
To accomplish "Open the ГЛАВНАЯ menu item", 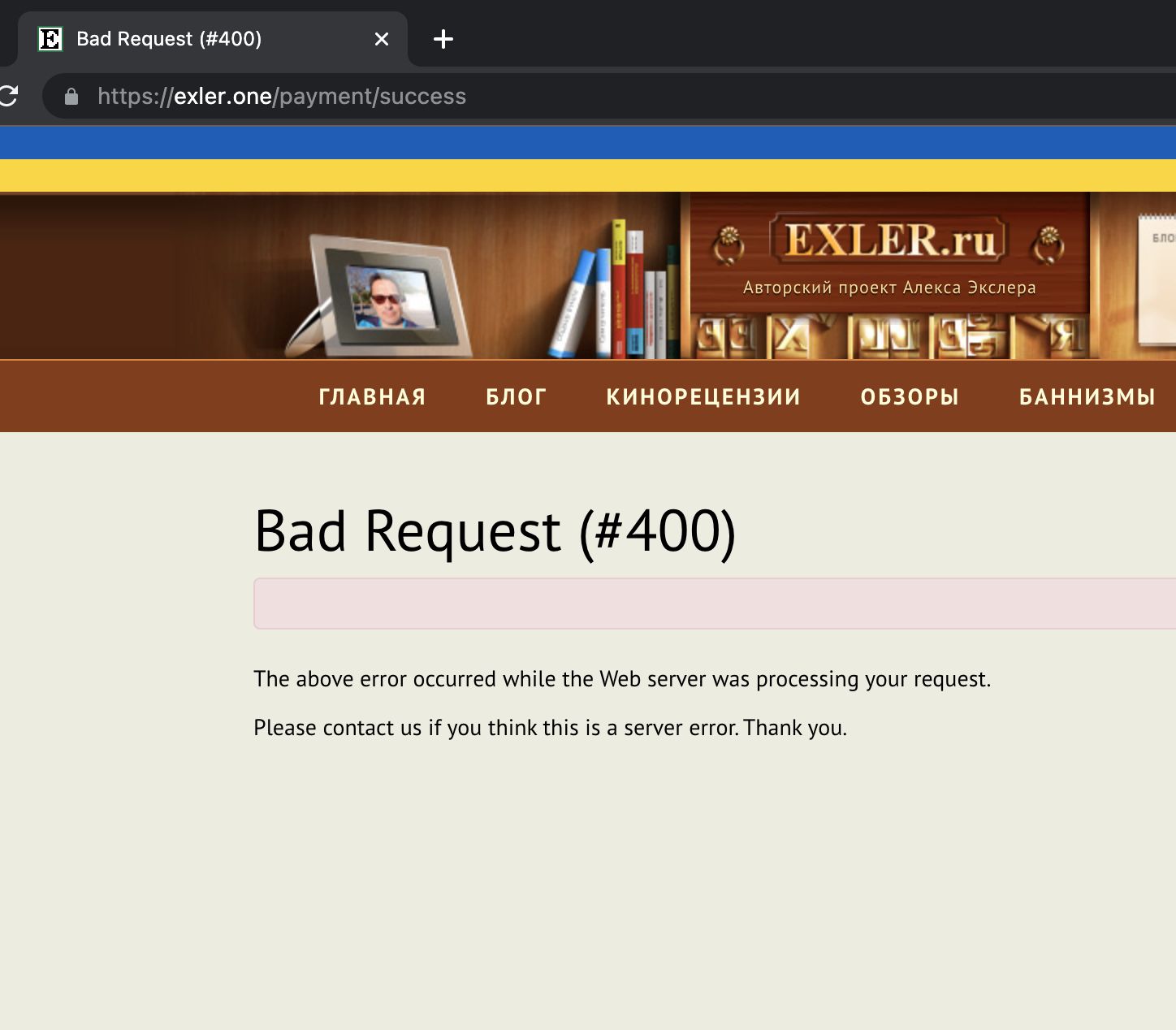I will coord(372,396).
